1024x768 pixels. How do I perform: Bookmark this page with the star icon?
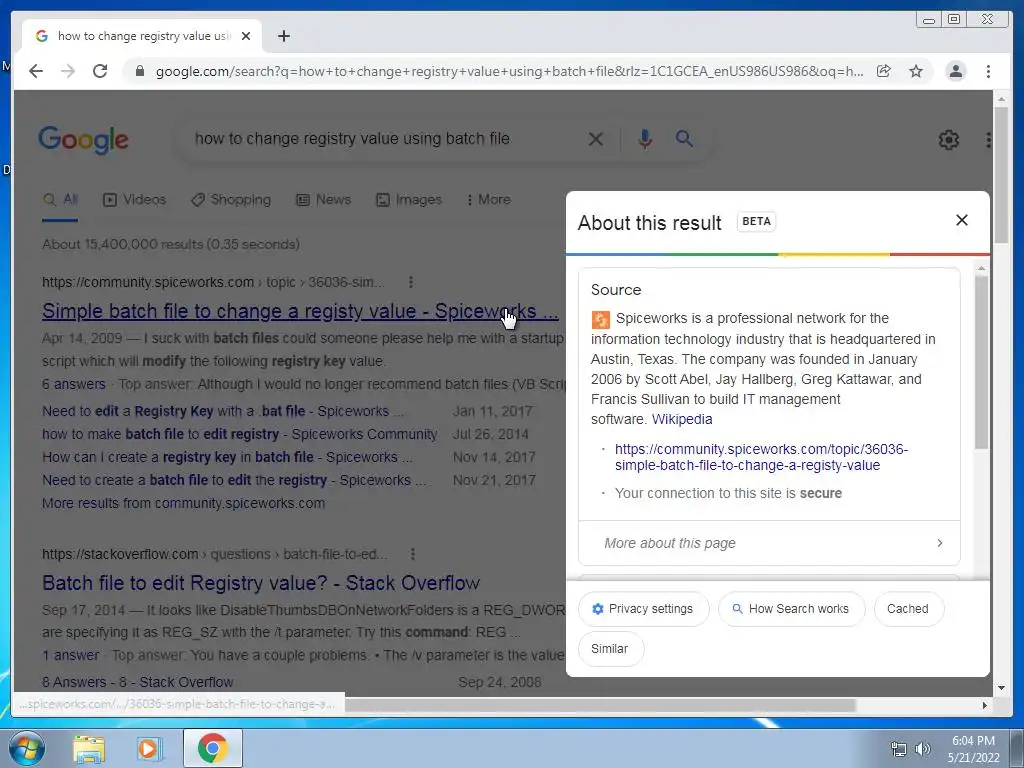click(x=916, y=71)
